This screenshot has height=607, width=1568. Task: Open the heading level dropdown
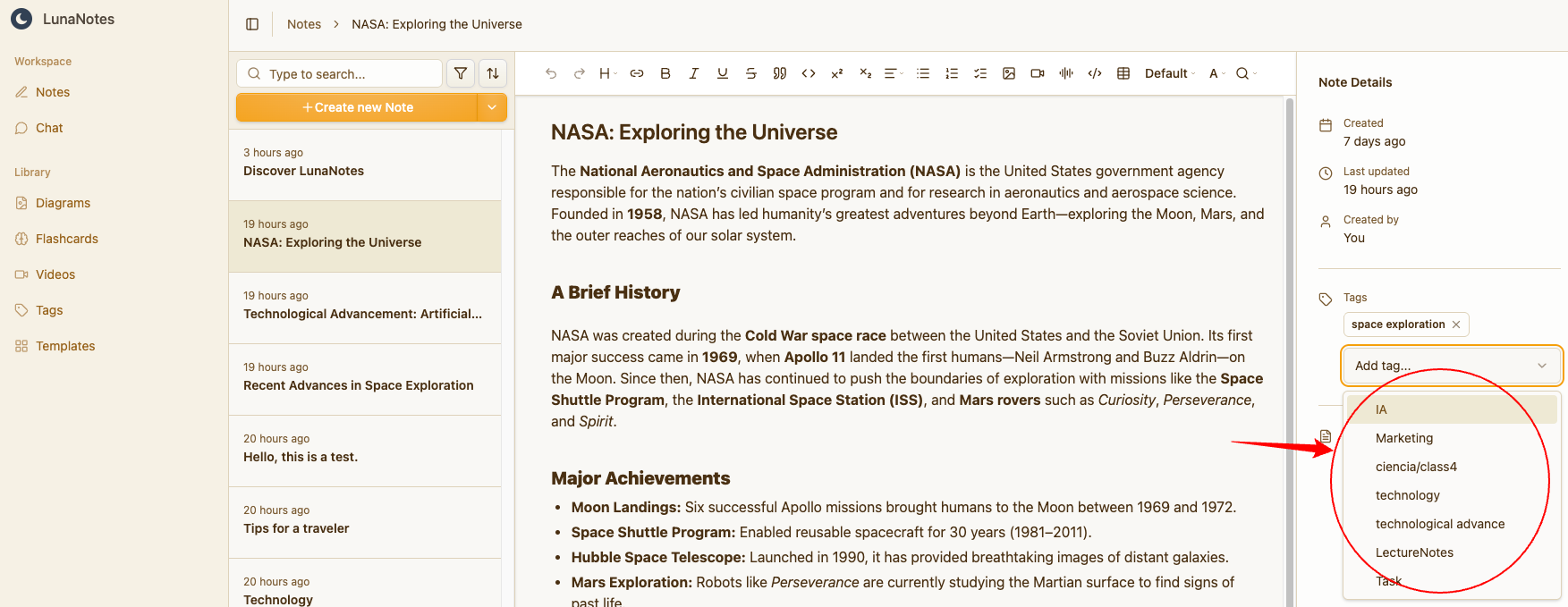point(608,73)
